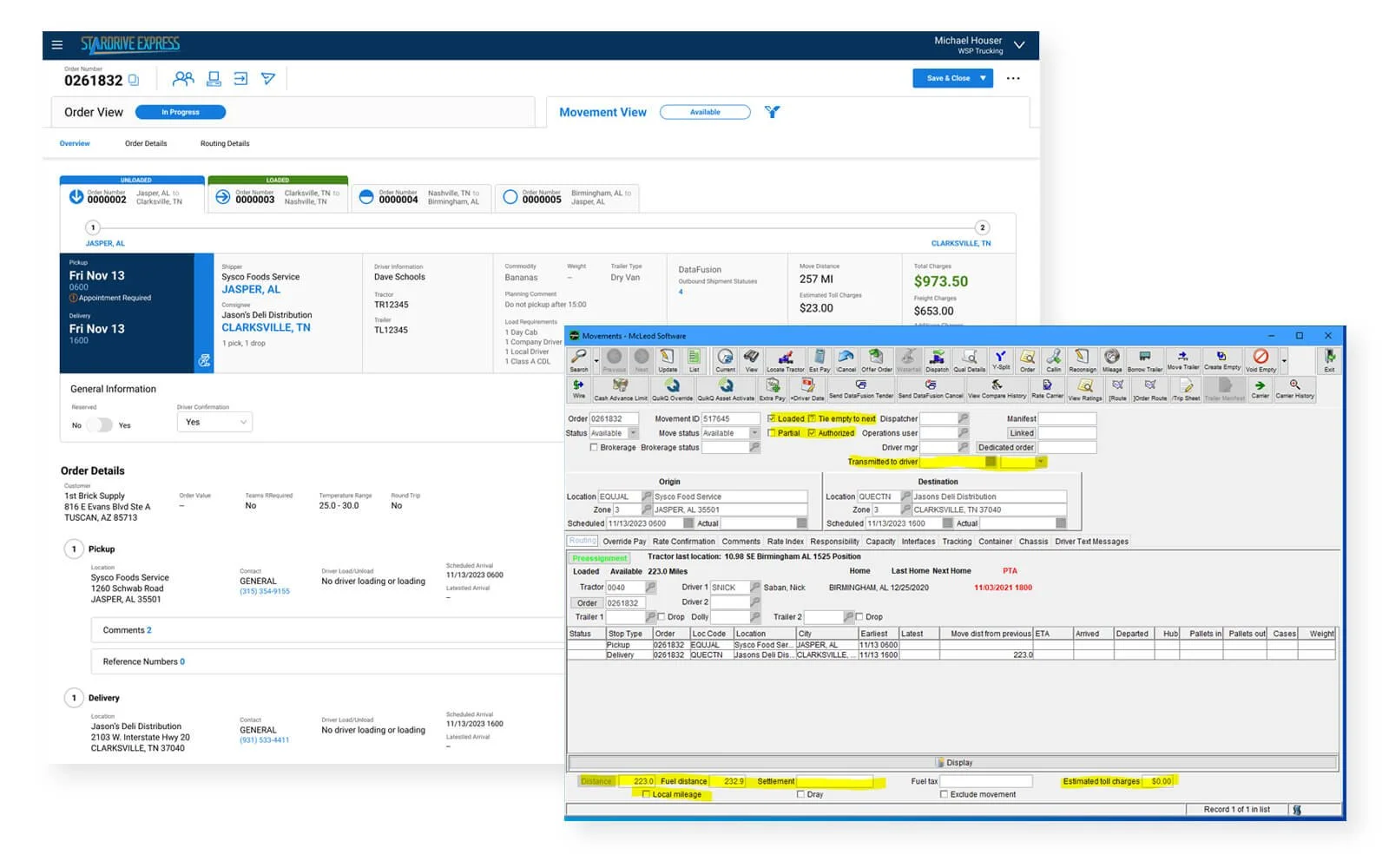Toggle the Loaded checkbox
The width and height of the screenshot is (1389, 868).
pyautogui.click(x=771, y=418)
